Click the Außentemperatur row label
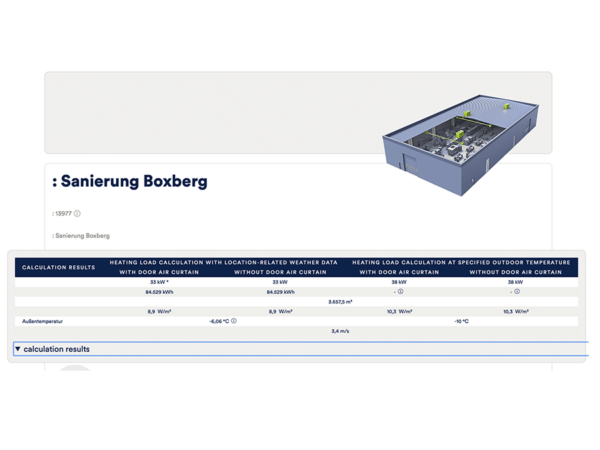The width and height of the screenshot is (600, 450). 43,321
